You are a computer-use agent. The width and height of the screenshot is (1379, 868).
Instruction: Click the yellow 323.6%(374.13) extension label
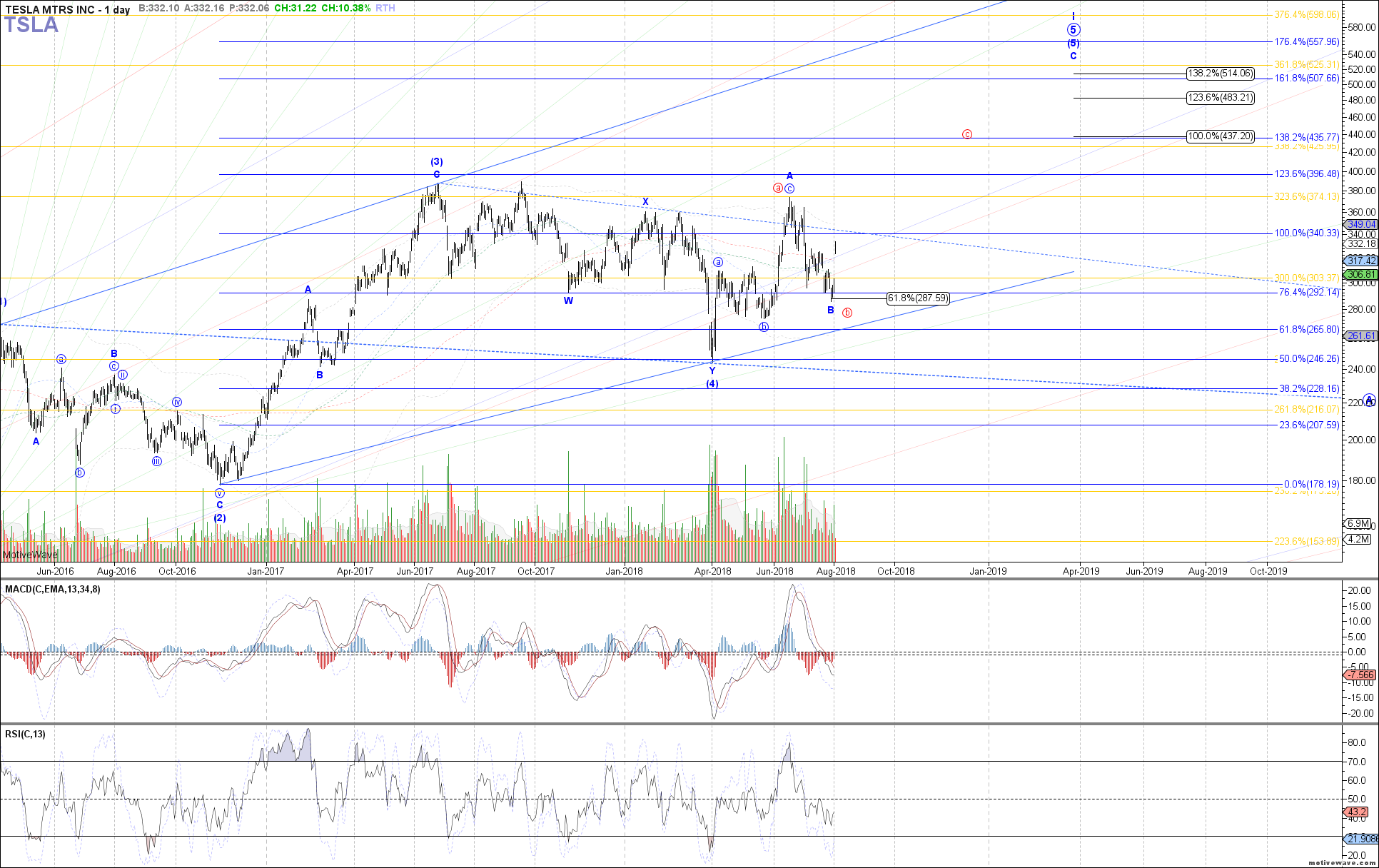1307,196
